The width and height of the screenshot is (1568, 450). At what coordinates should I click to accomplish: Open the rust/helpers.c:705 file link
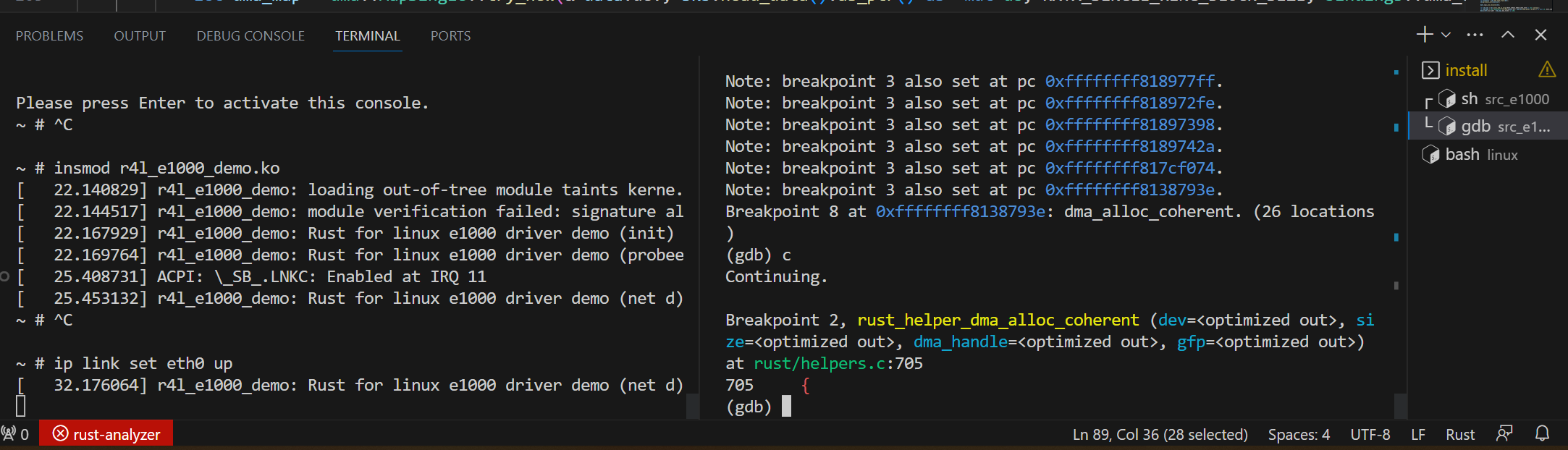tap(838, 363)
